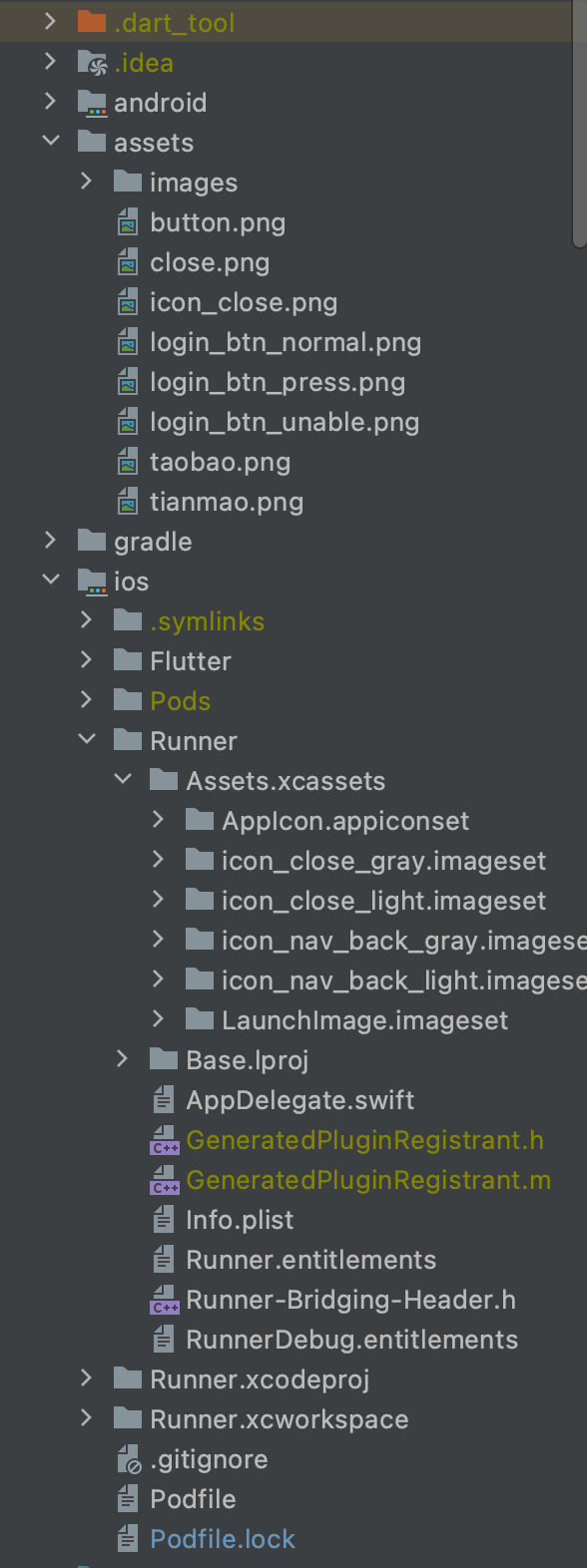Click the image file icon next to taobao.png
This screenshot has width=587, height=1568.
[128, 461]
